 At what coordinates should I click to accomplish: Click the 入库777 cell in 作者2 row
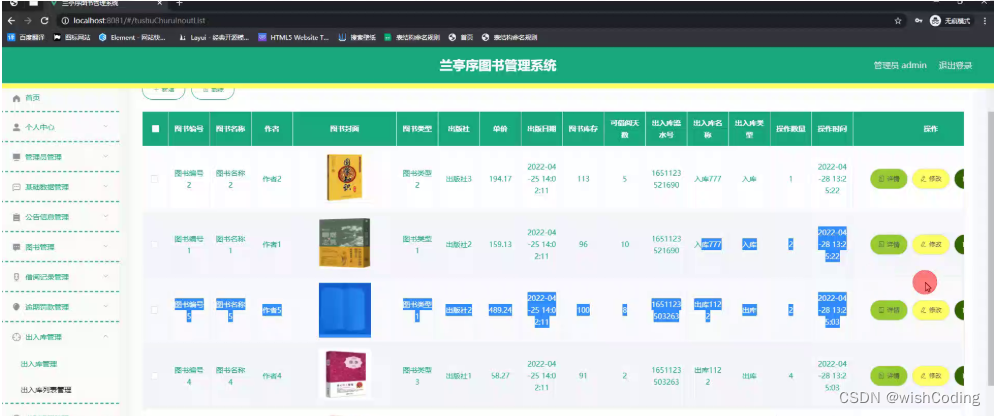click(708, 179)
